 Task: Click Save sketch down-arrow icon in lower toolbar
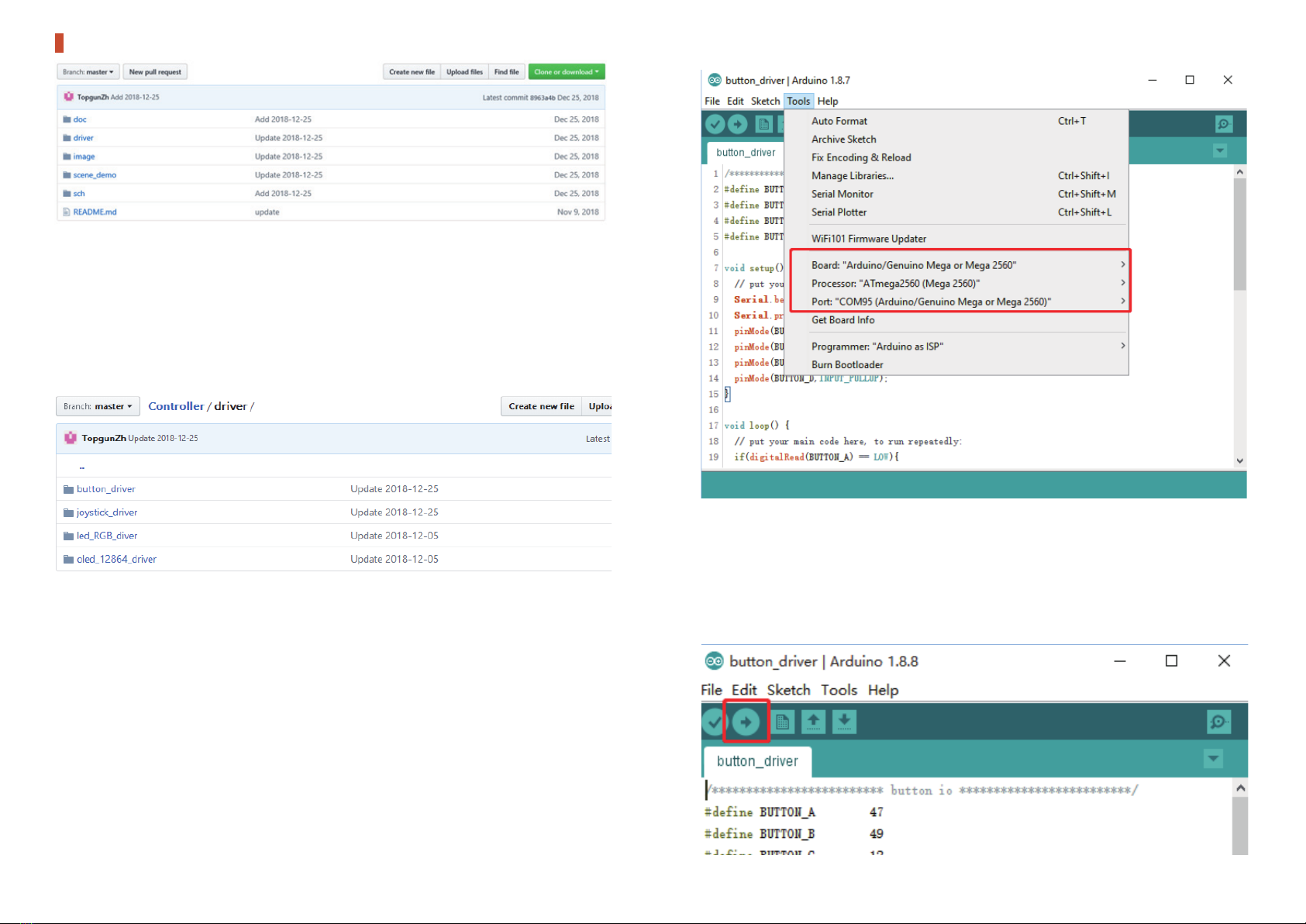click(x=844, y=722)
